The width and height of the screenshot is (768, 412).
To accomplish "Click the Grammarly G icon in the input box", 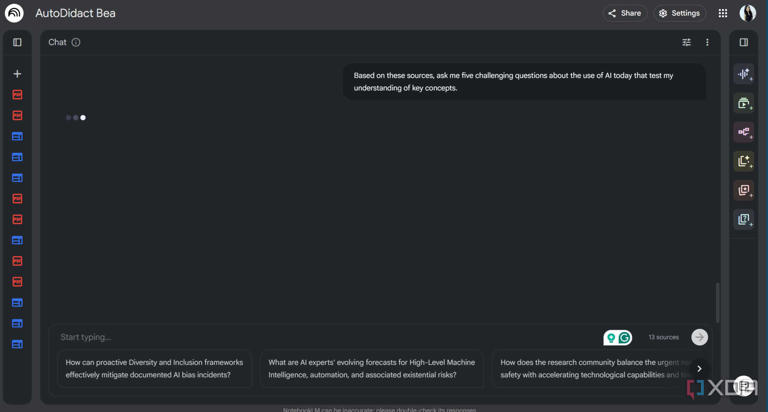I will click(x=624, y=338).
